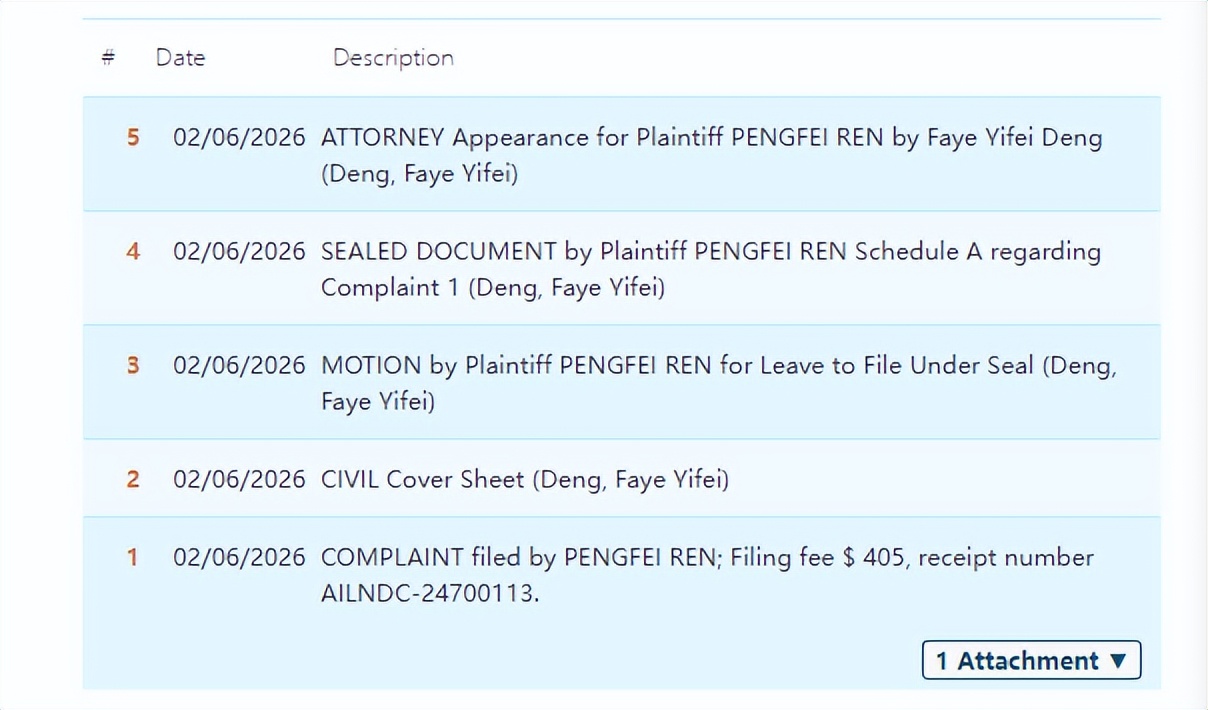Click the date of the COMPLAINT entry
Image resolution: width=1208 pixels, height=710 pixels.
pyautogui.click(x=239, y=557)
